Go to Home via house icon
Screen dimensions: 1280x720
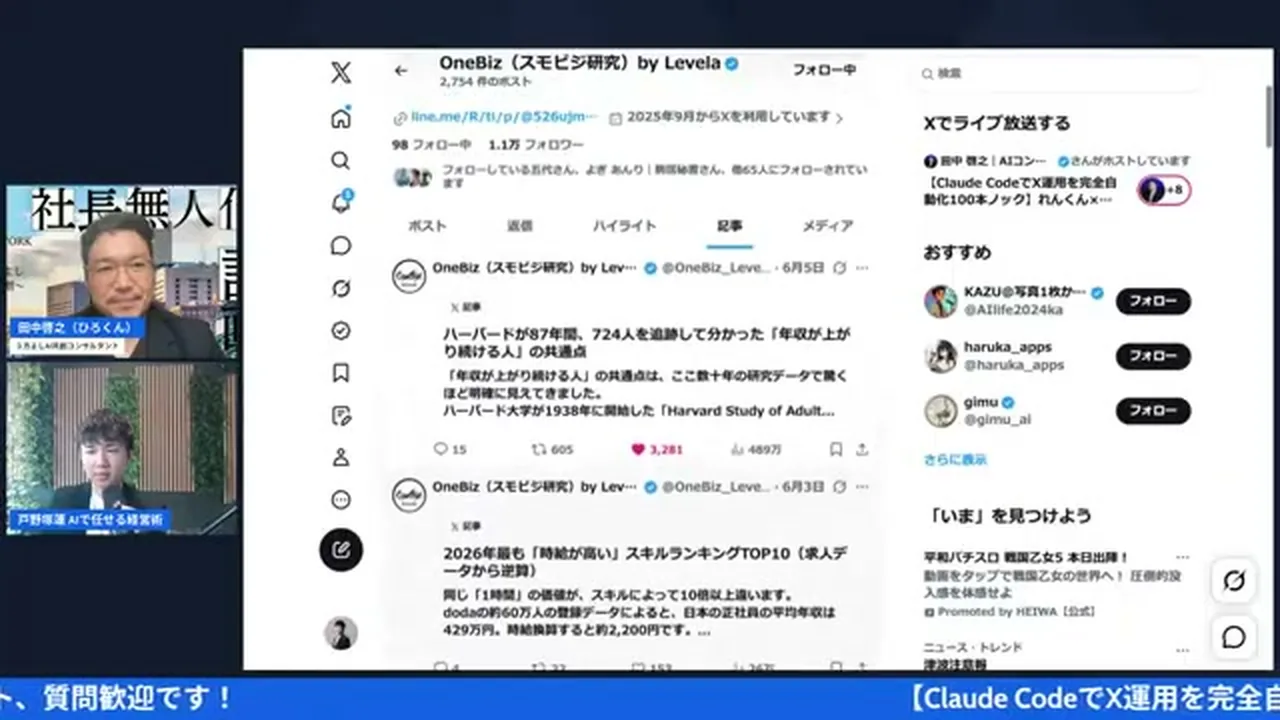(341, 118)
